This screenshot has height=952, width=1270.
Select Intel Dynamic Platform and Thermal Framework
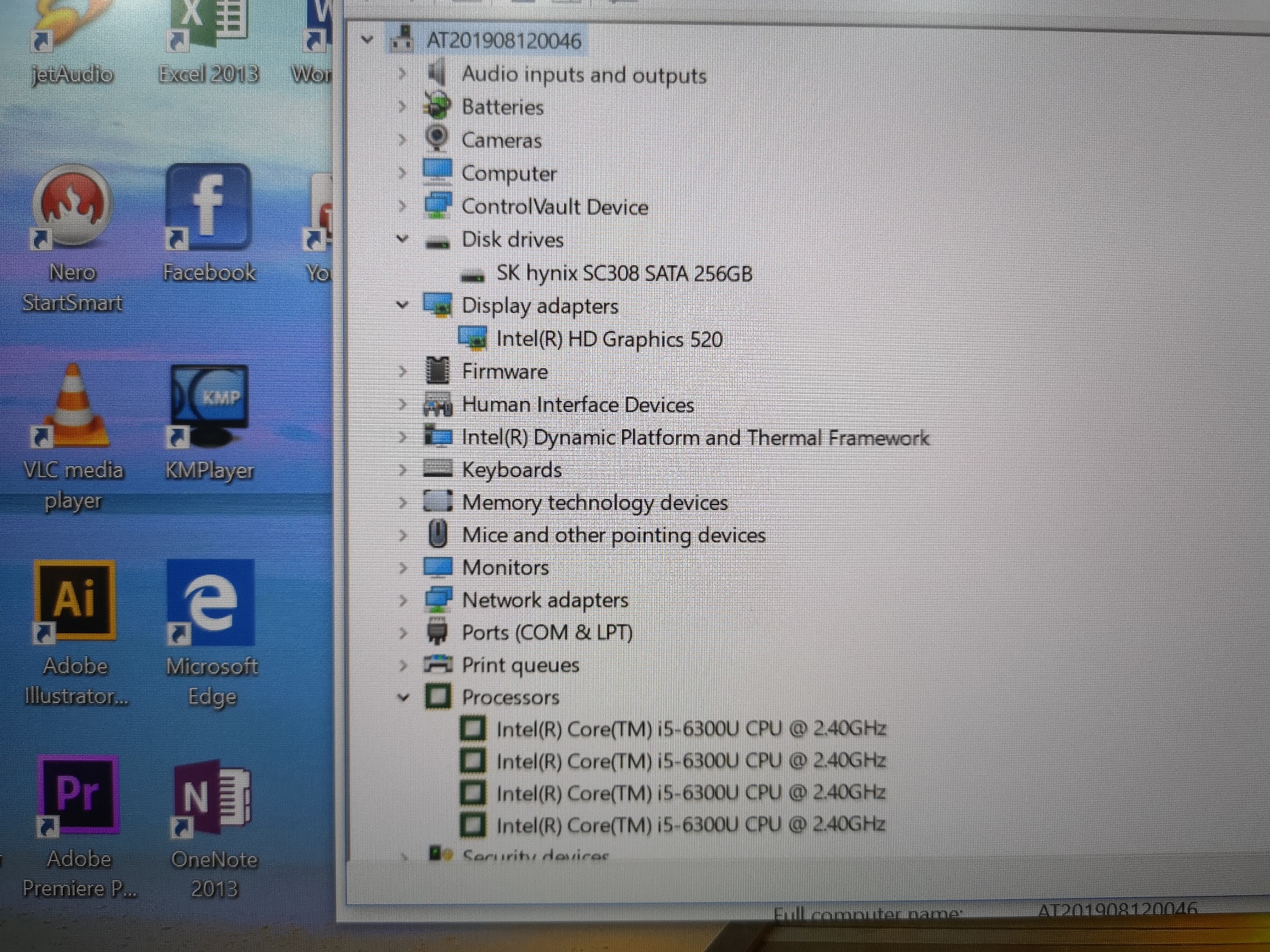point(696,437)
